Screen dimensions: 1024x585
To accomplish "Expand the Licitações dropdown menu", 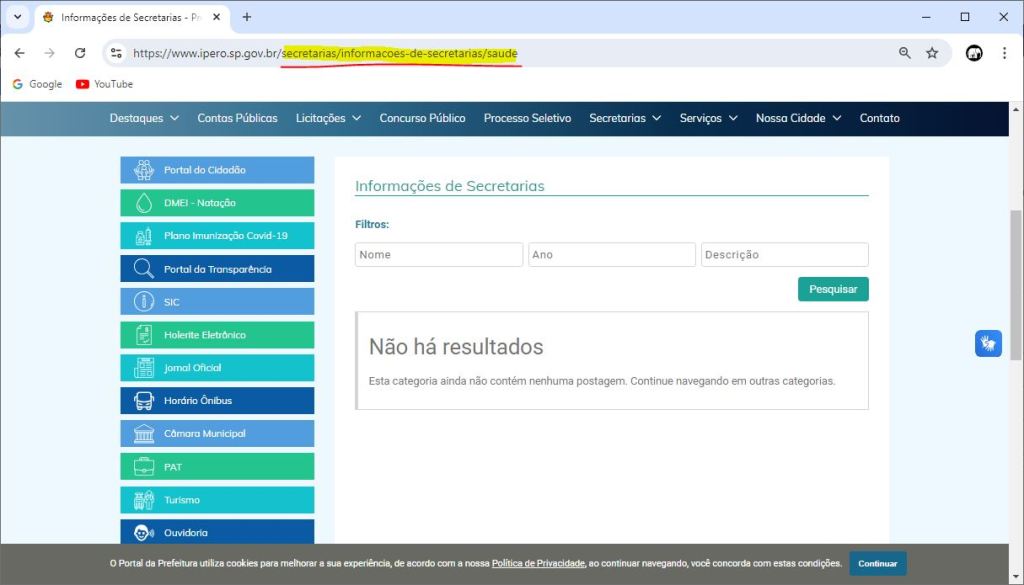I will tap(328, 118).
